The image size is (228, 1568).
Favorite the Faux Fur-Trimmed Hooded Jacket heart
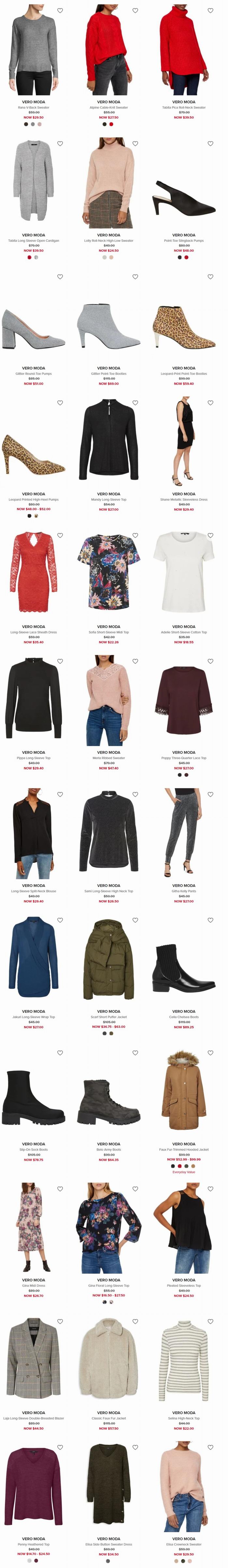tap(210, 1052)
